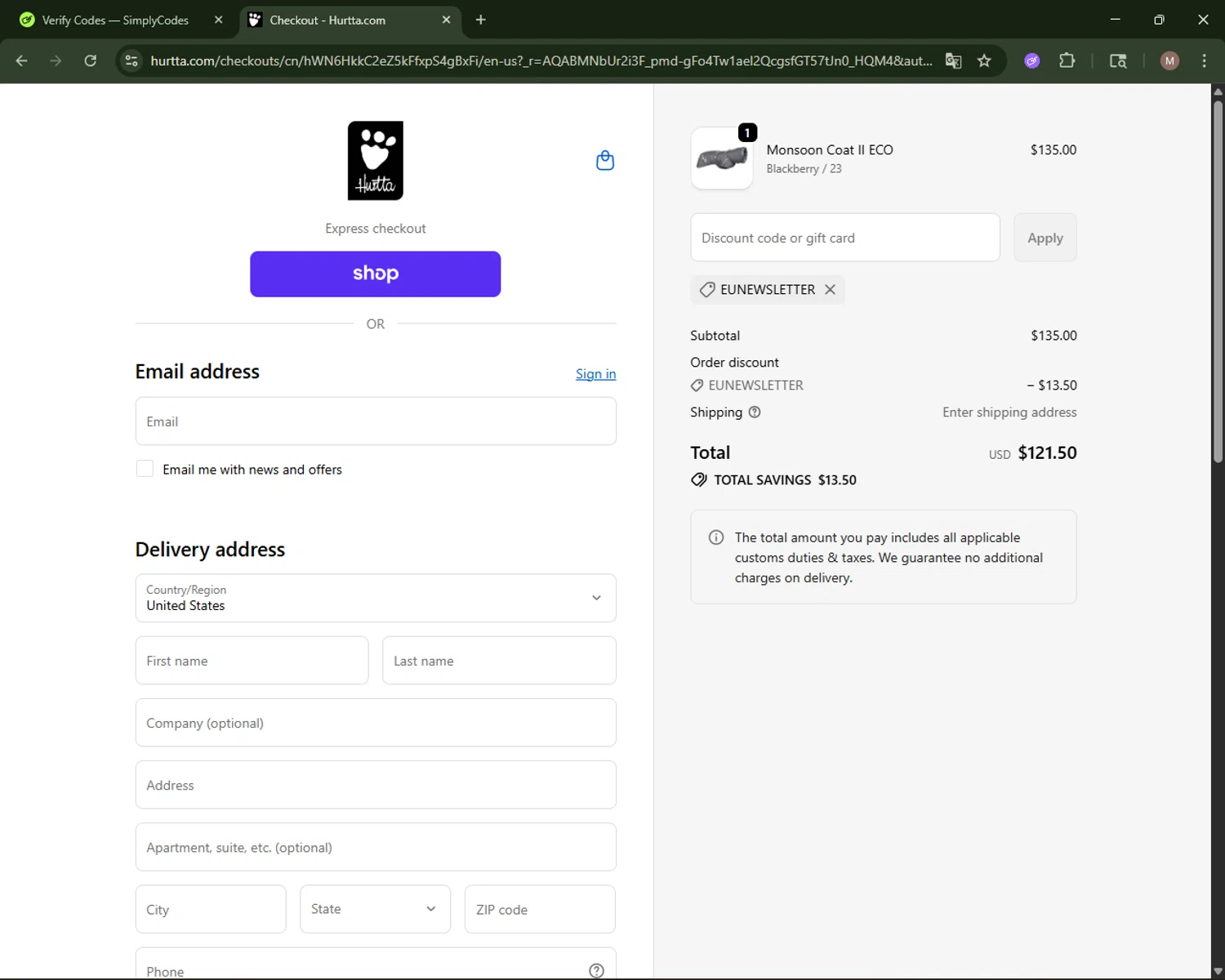The height and width of the screenshot is (980, 1225).
Task: Close the Verify Codes tab
Action: [x=218, y=20]
